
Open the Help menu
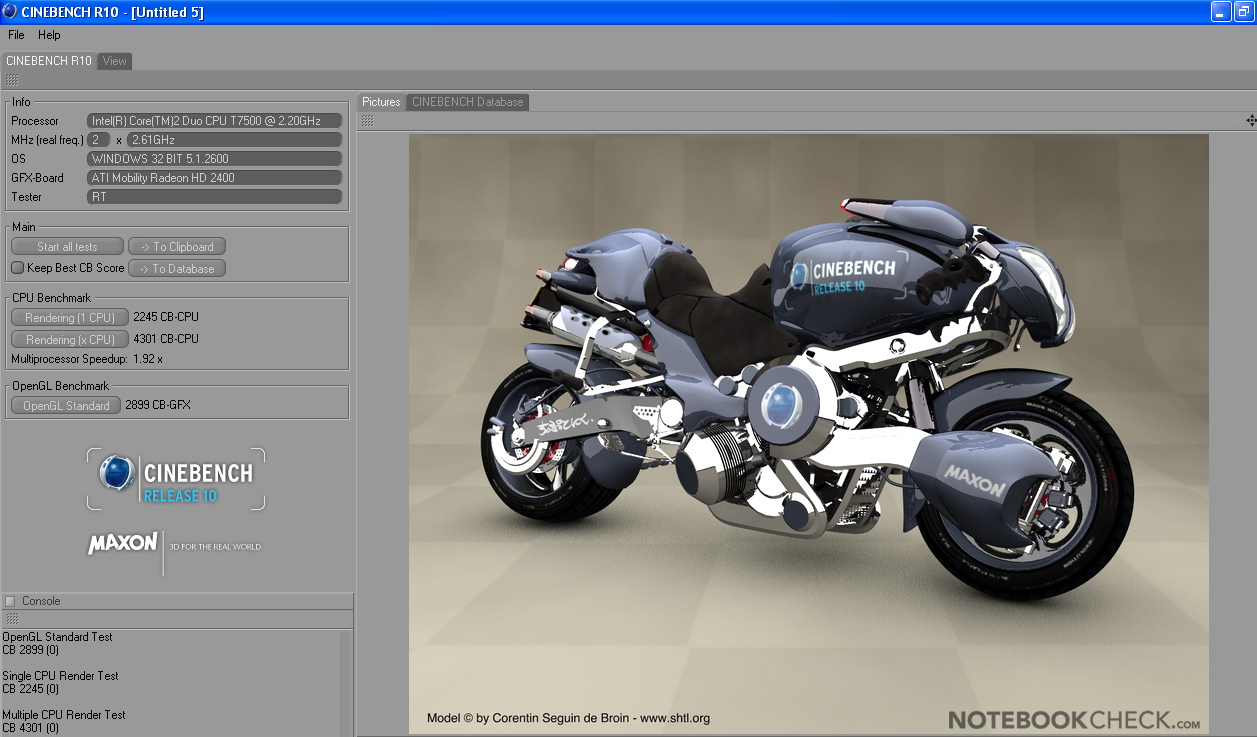tap(49, 35)
